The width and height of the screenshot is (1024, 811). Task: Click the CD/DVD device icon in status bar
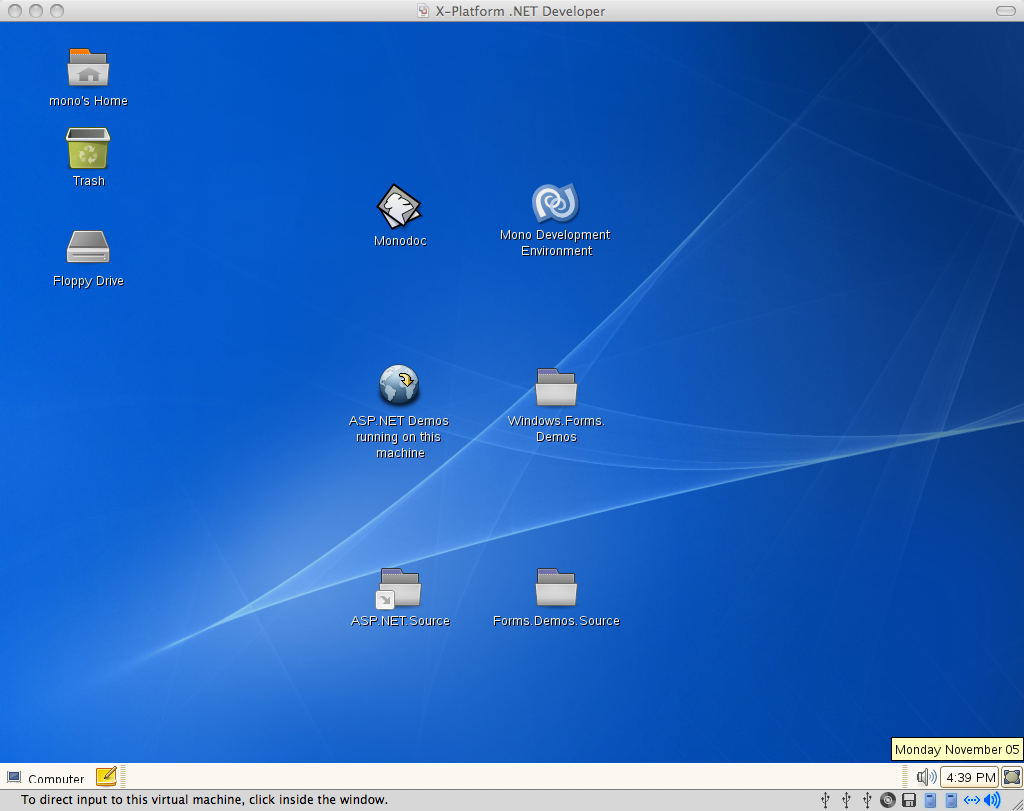pyautogui.click(x=888, y=800)
